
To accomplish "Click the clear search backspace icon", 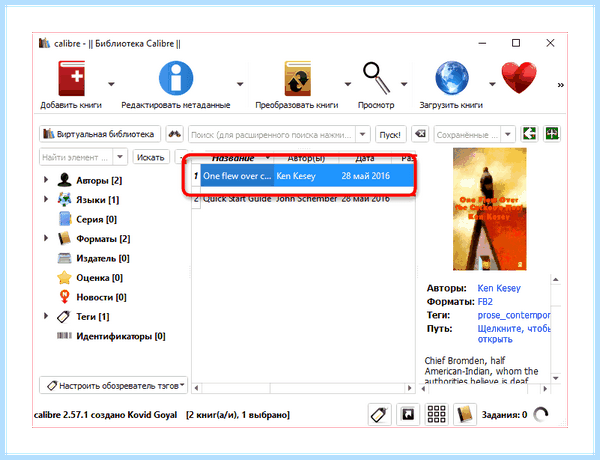I will [420, 134].
